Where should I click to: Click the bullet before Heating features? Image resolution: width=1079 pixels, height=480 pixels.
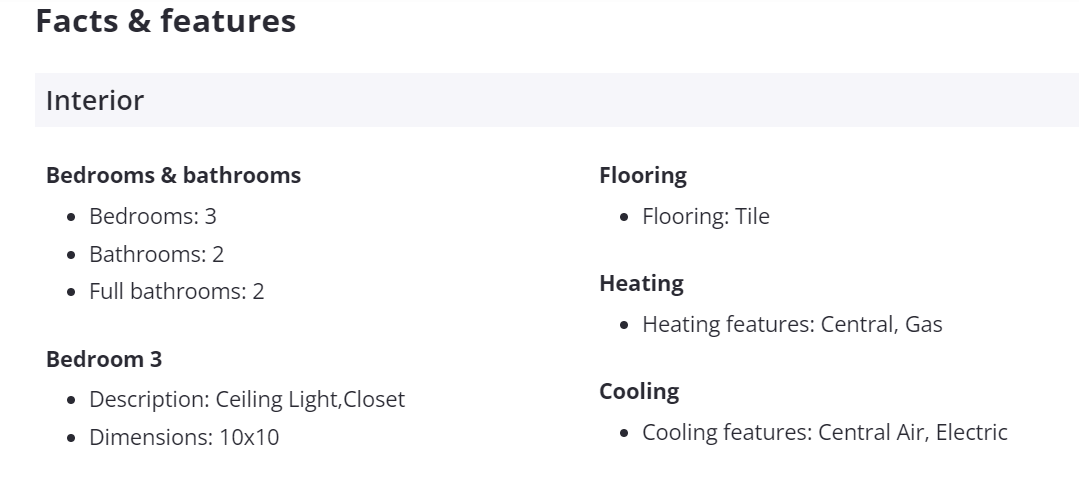pos(625,325)
